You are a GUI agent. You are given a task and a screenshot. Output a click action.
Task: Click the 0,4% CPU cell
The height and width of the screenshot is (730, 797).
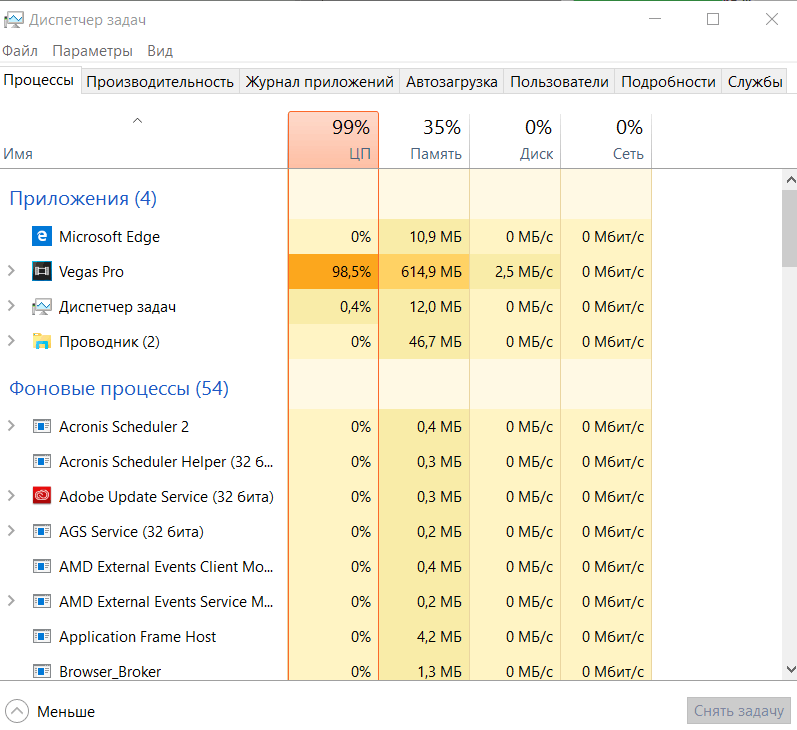click(333, 307)
